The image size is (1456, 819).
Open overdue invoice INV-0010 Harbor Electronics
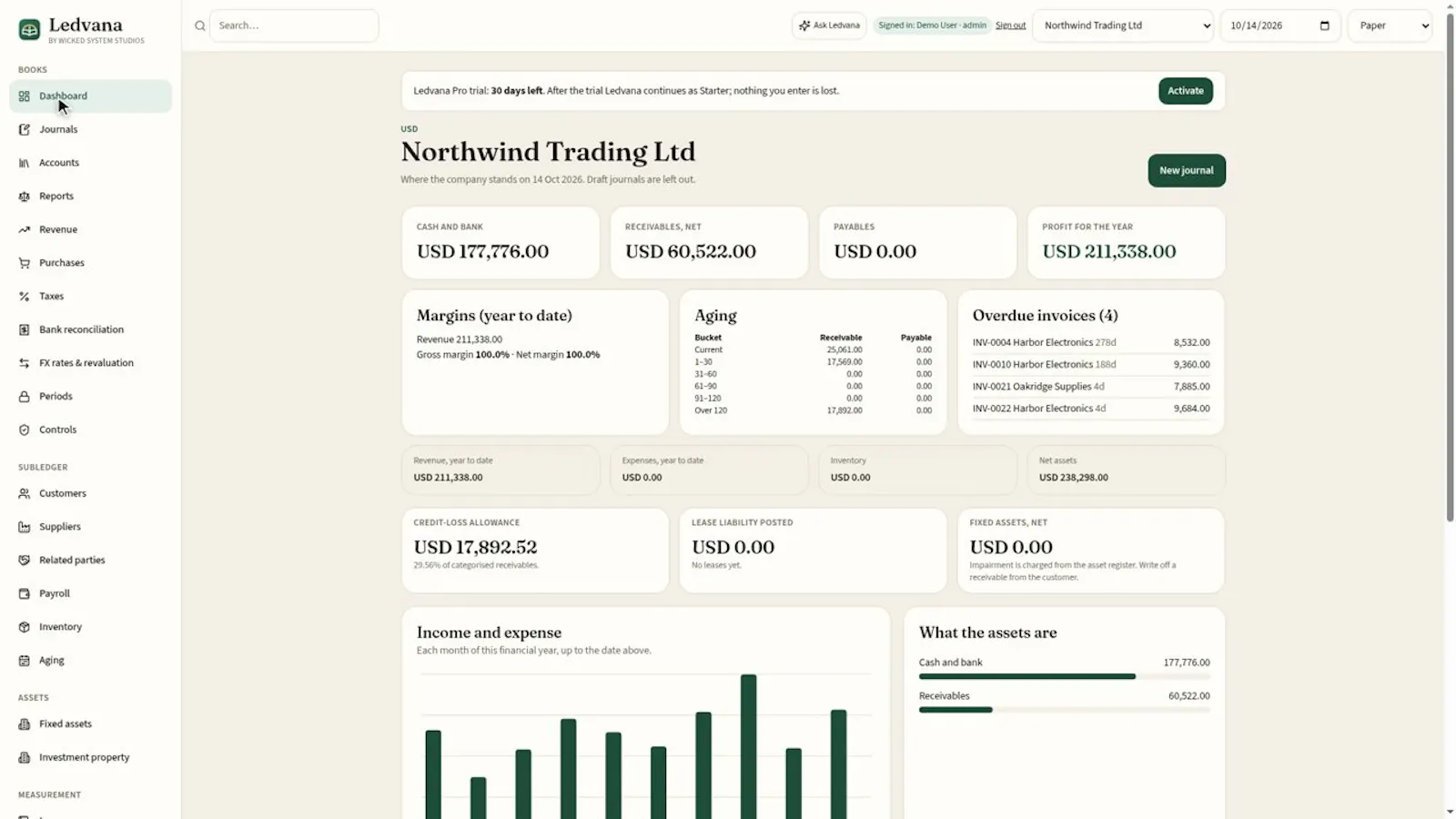(x=1091, y=365)
